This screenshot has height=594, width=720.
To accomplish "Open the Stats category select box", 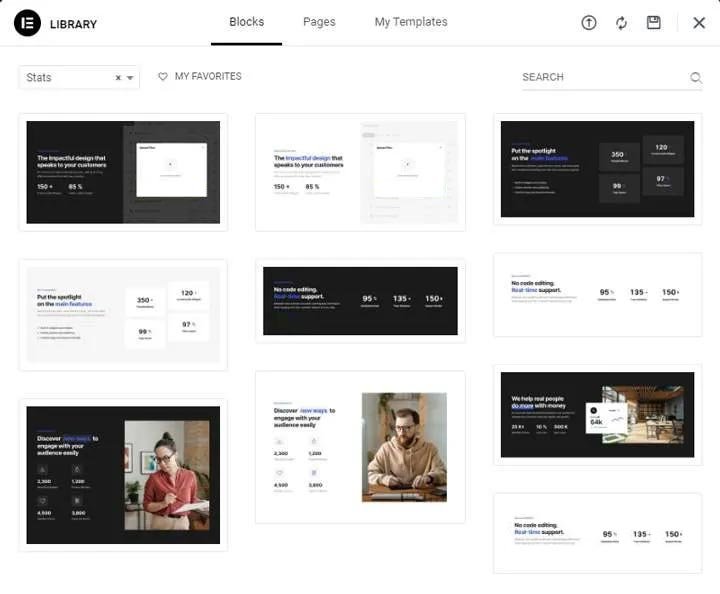I will point(66,78).
